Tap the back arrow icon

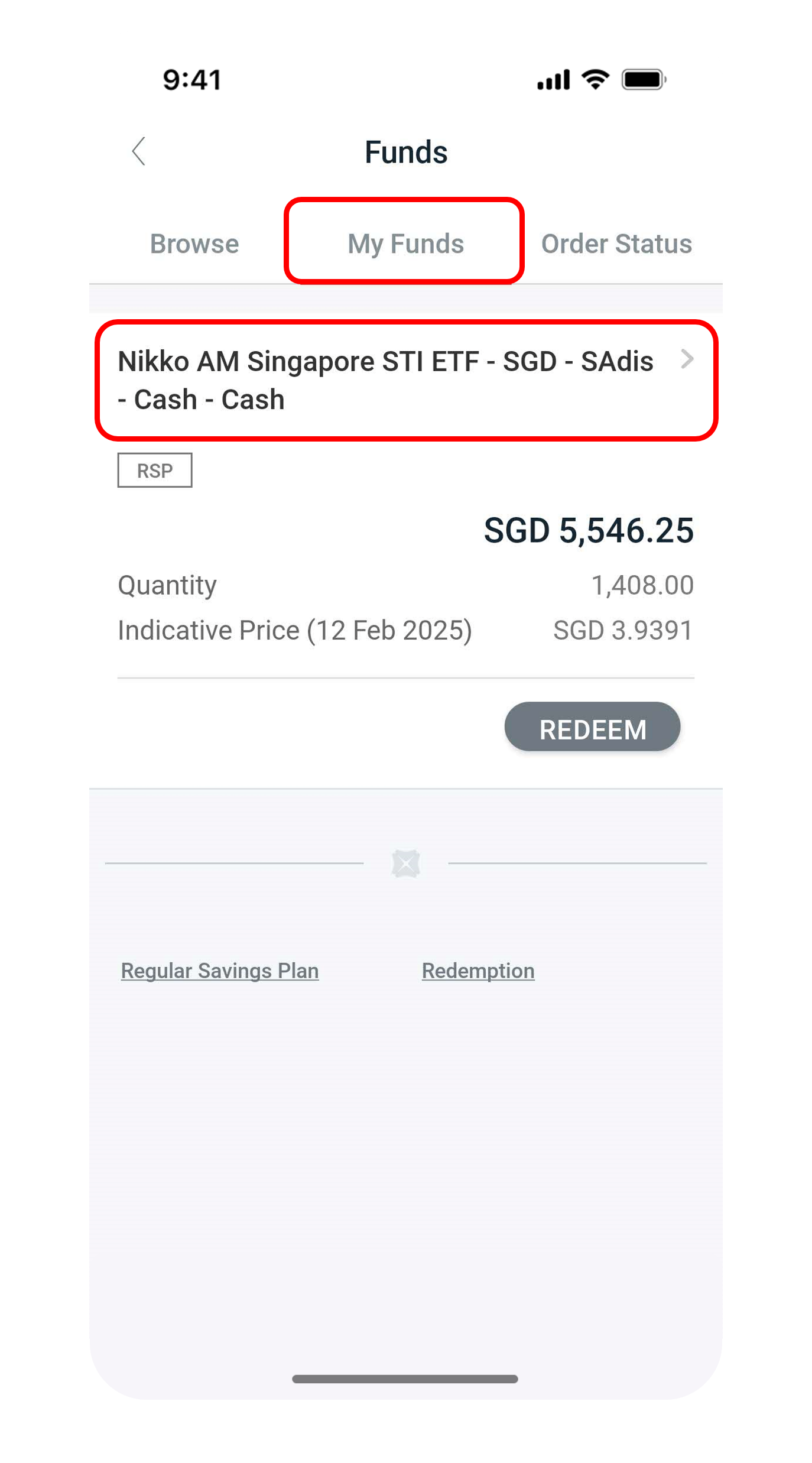click(x=139, y=151)
